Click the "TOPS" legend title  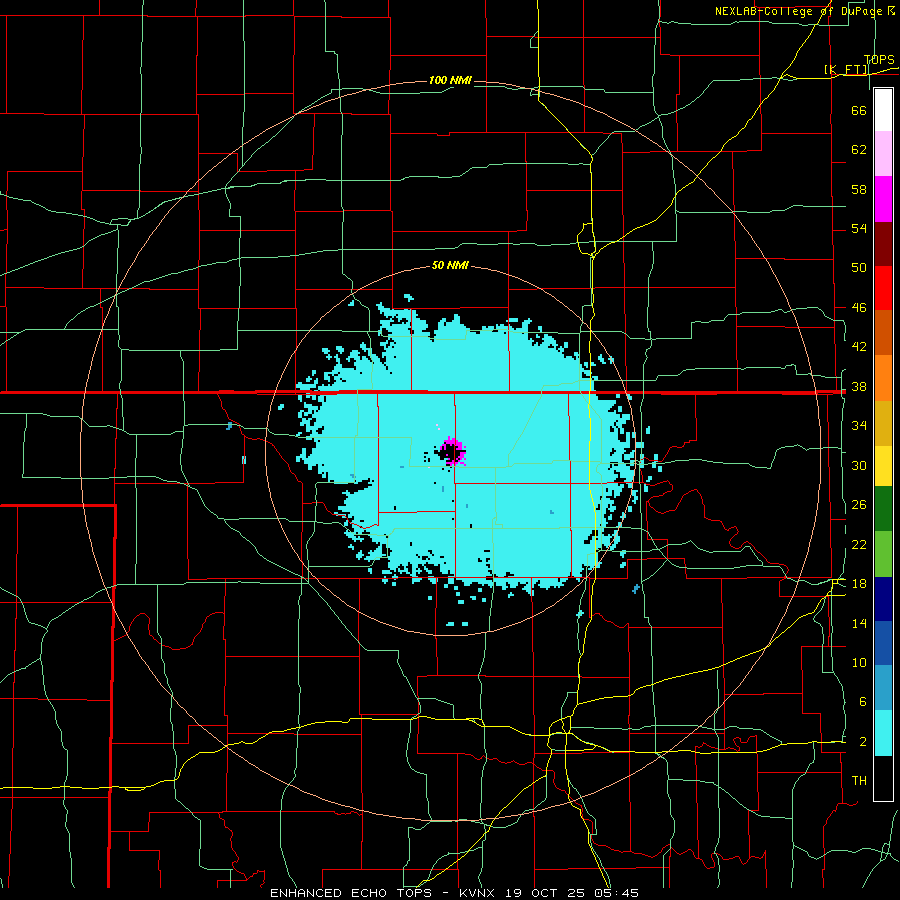[x=879, y=60]
